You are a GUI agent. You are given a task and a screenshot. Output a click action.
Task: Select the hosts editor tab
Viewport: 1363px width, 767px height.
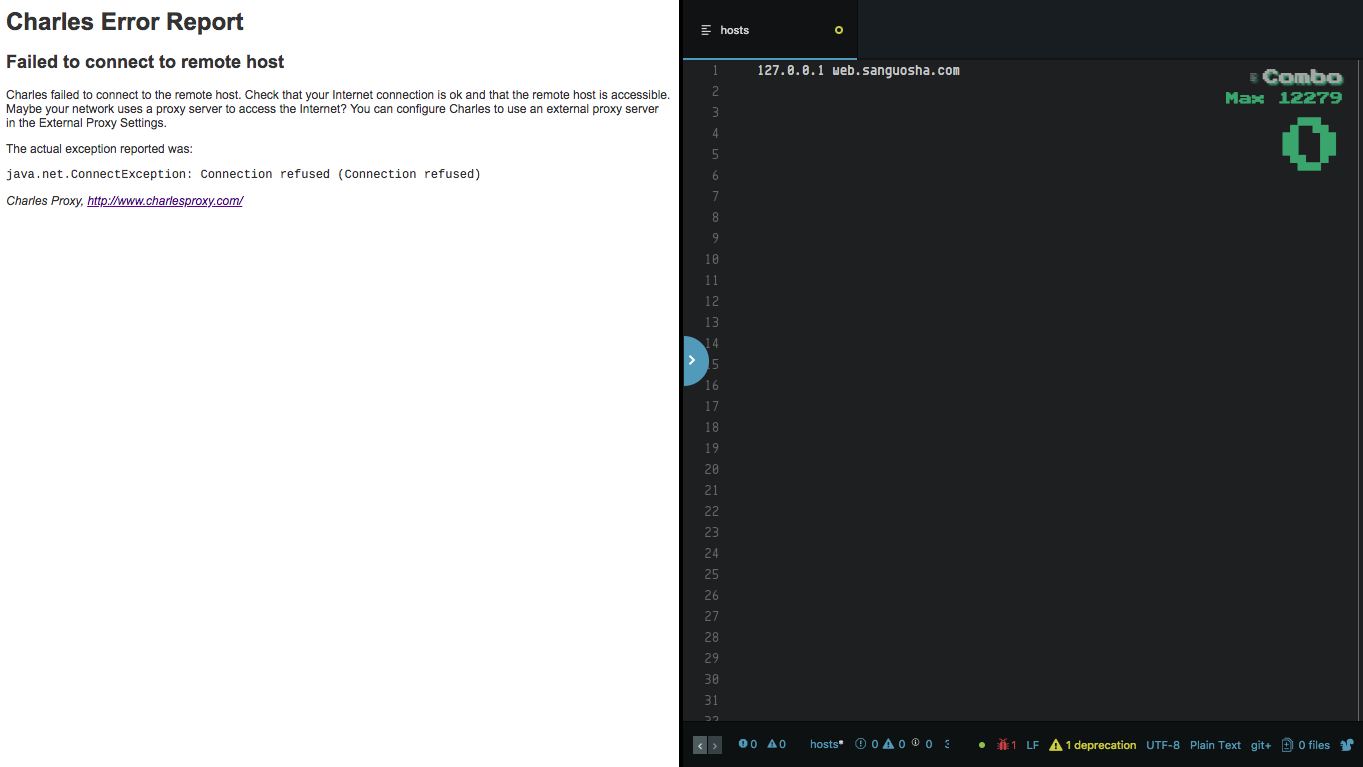point(770,30)
